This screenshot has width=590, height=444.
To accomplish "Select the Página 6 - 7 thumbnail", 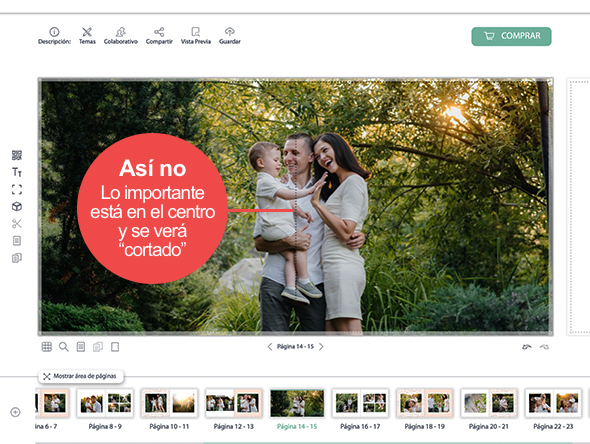I will click(52, 403).
